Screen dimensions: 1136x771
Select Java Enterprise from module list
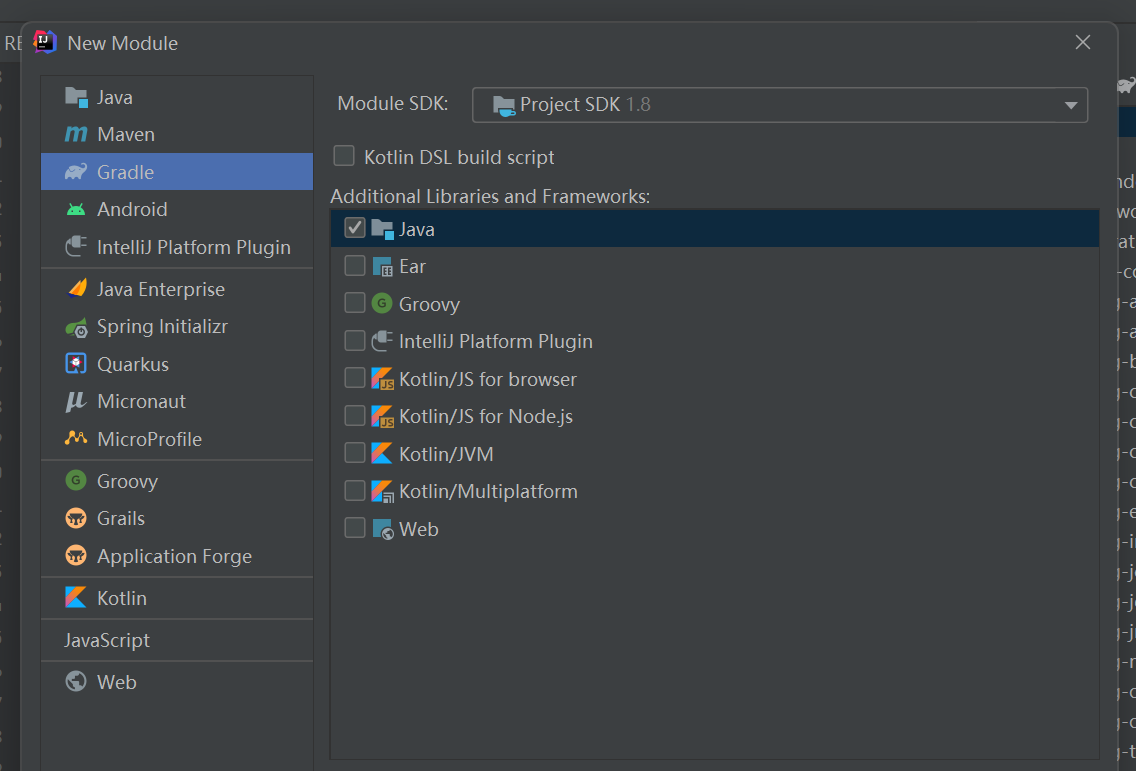(160, 289)
